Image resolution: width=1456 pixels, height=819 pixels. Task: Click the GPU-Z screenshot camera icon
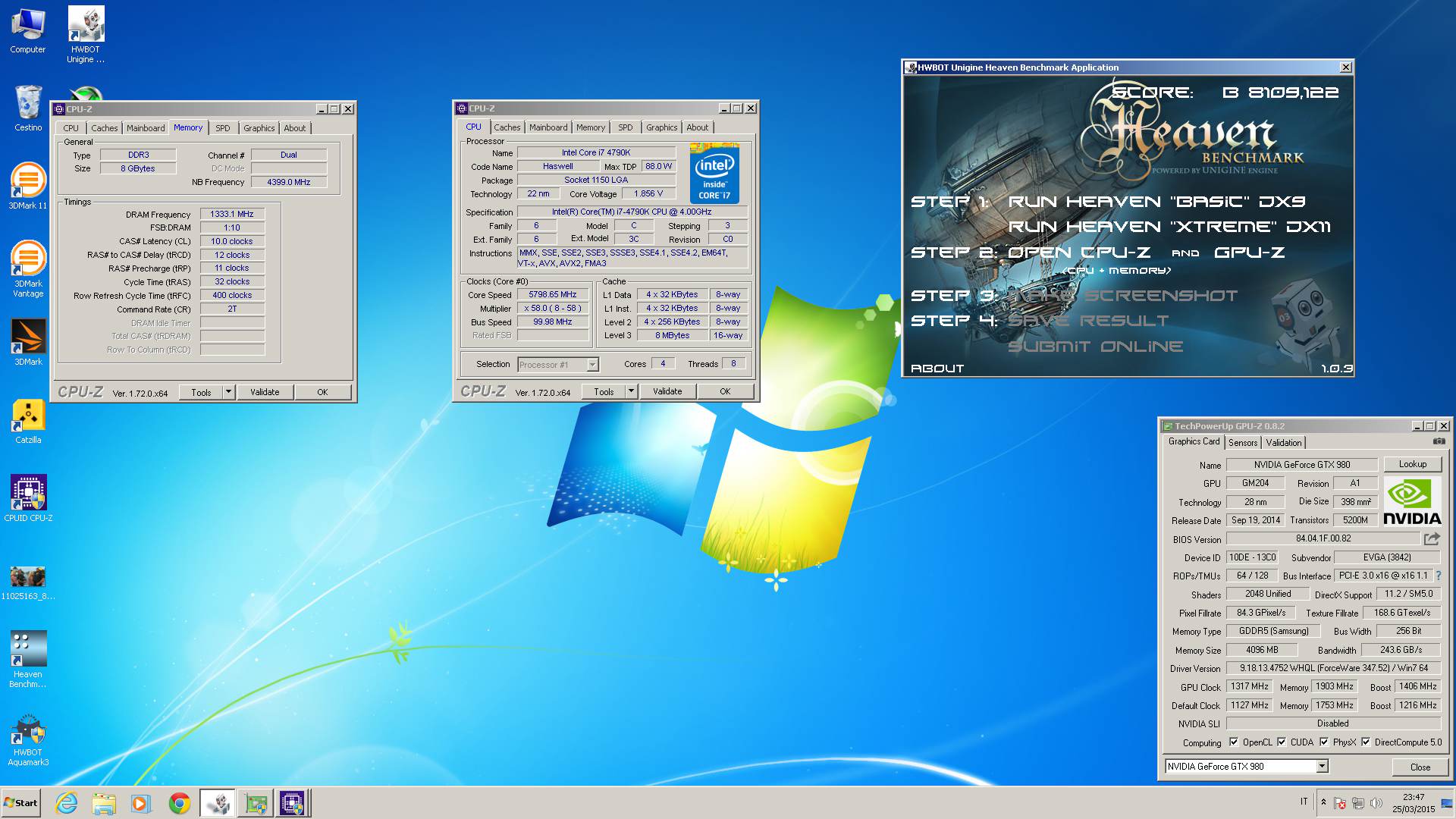[x=1439, y=441]
